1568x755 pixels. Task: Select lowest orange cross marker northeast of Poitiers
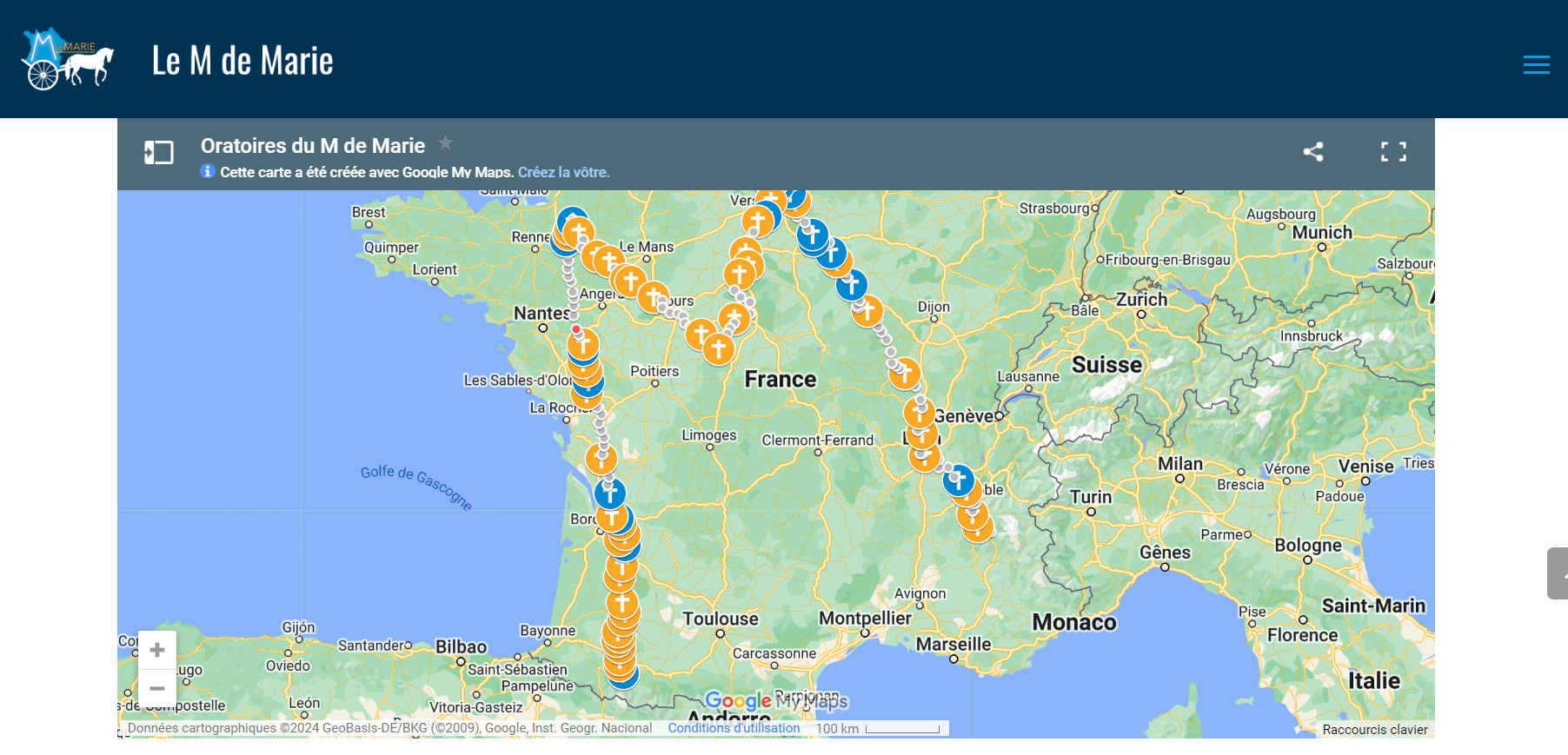[x=718, y=349]
